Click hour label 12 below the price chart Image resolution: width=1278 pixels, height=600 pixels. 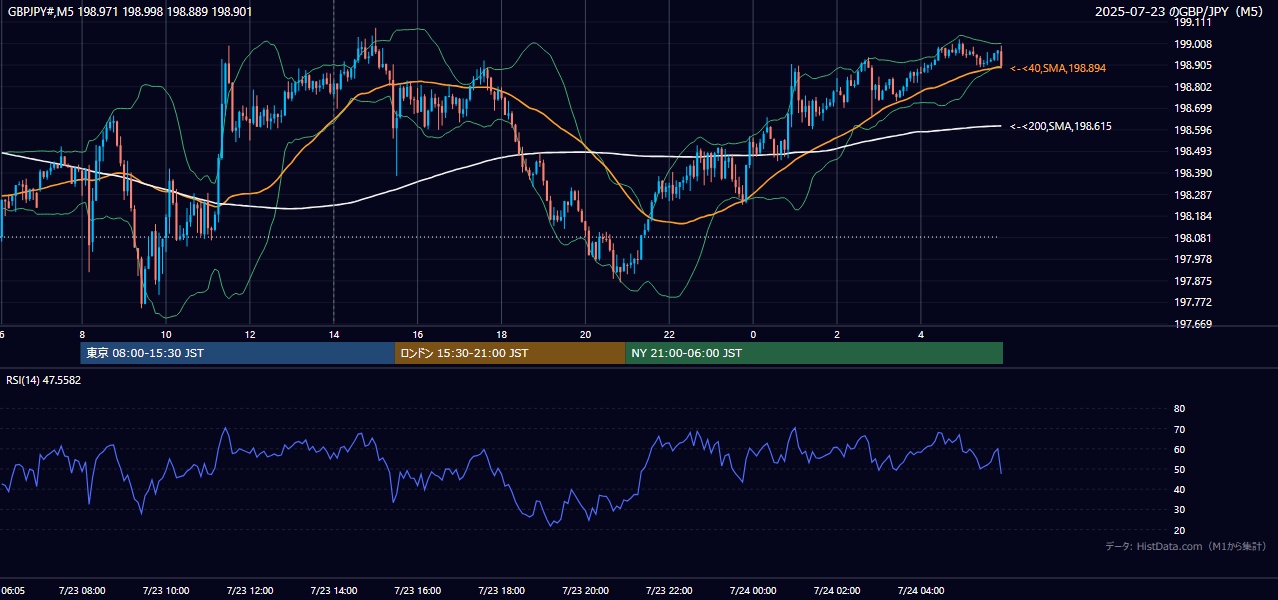(250, 334)
